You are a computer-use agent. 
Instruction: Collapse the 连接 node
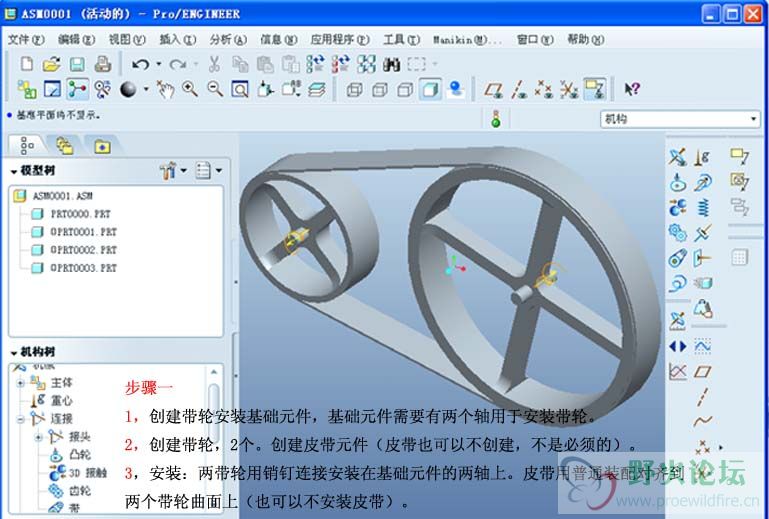pos(21,419)
